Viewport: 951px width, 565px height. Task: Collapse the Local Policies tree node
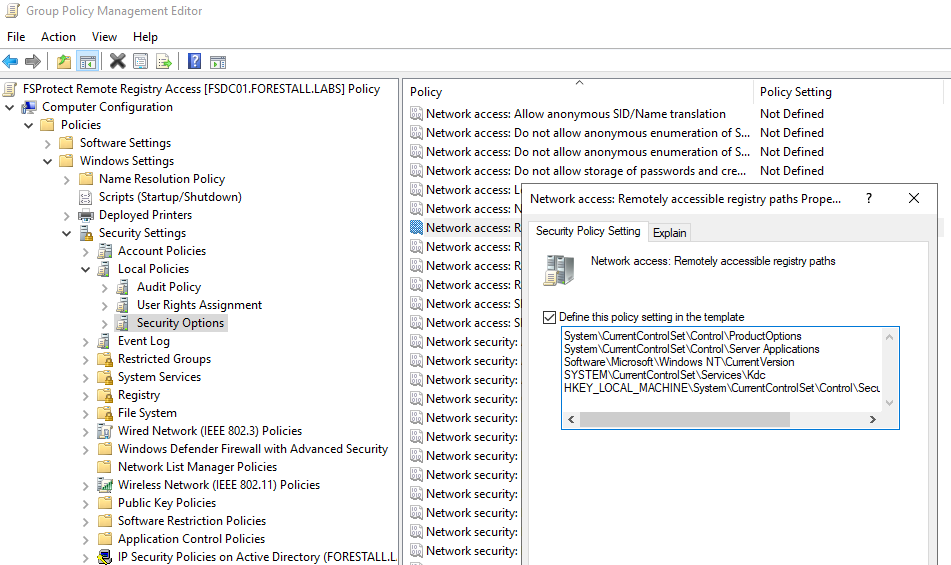click(x=86, y=269)
